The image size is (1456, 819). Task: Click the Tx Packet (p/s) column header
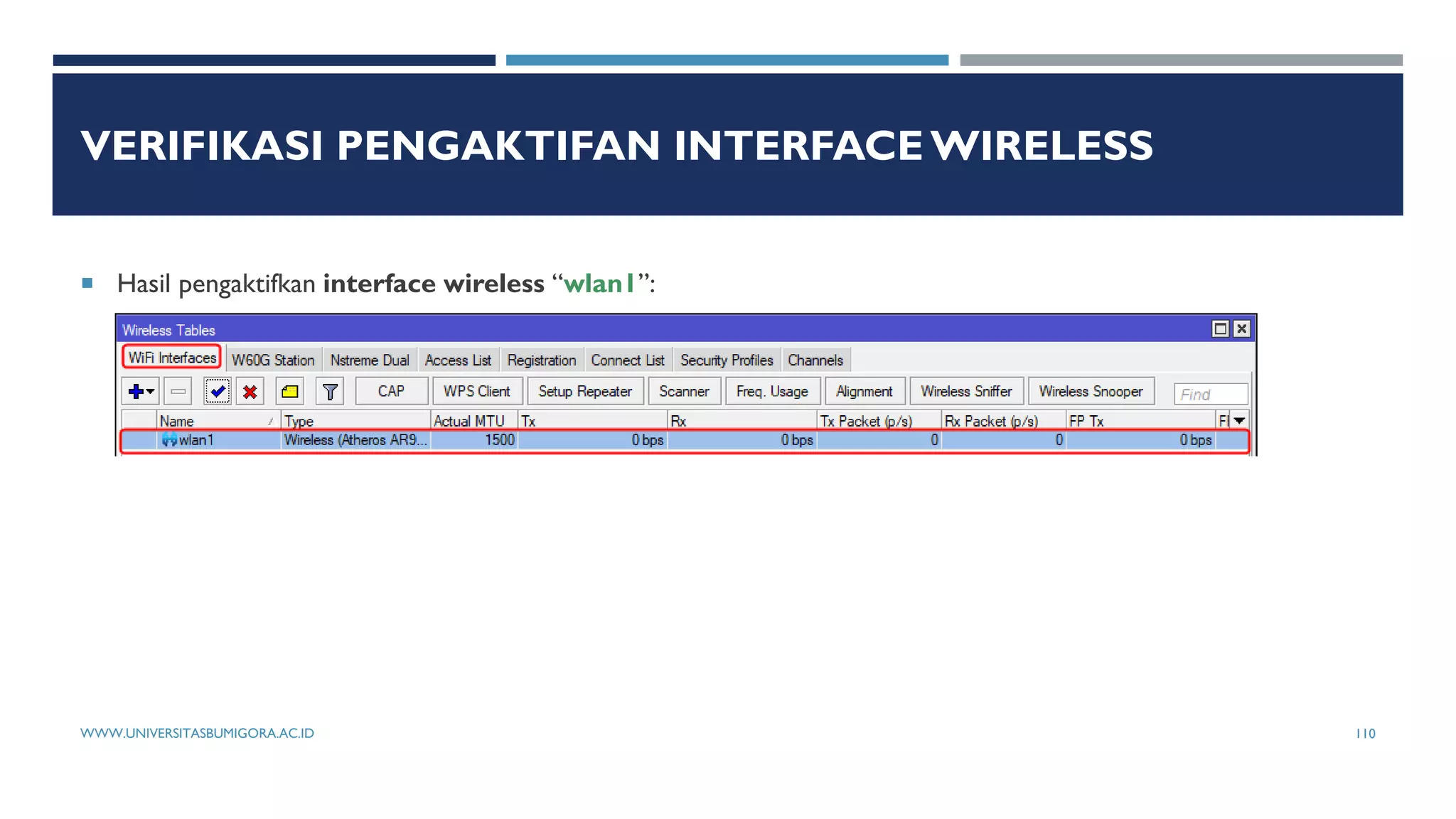tap(879, 421)
